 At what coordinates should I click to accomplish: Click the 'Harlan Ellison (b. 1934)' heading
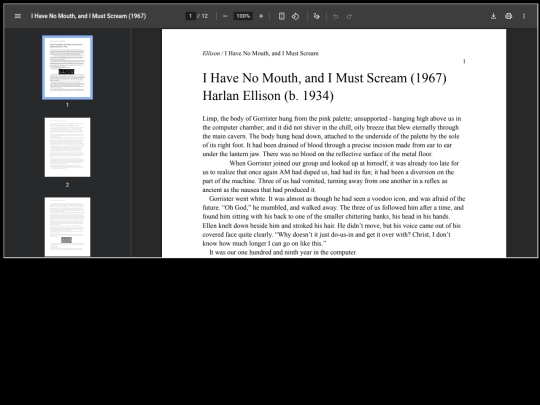pos(268,96)
